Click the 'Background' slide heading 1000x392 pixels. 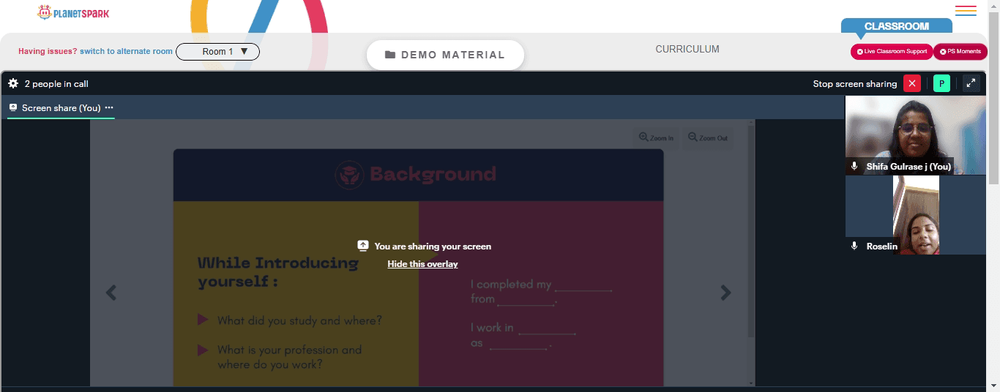coord(432,174)
